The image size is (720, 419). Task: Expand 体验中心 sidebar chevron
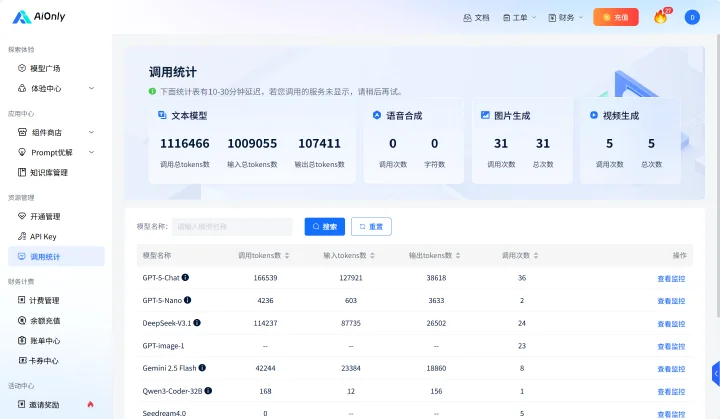click(x=91, y=88)
